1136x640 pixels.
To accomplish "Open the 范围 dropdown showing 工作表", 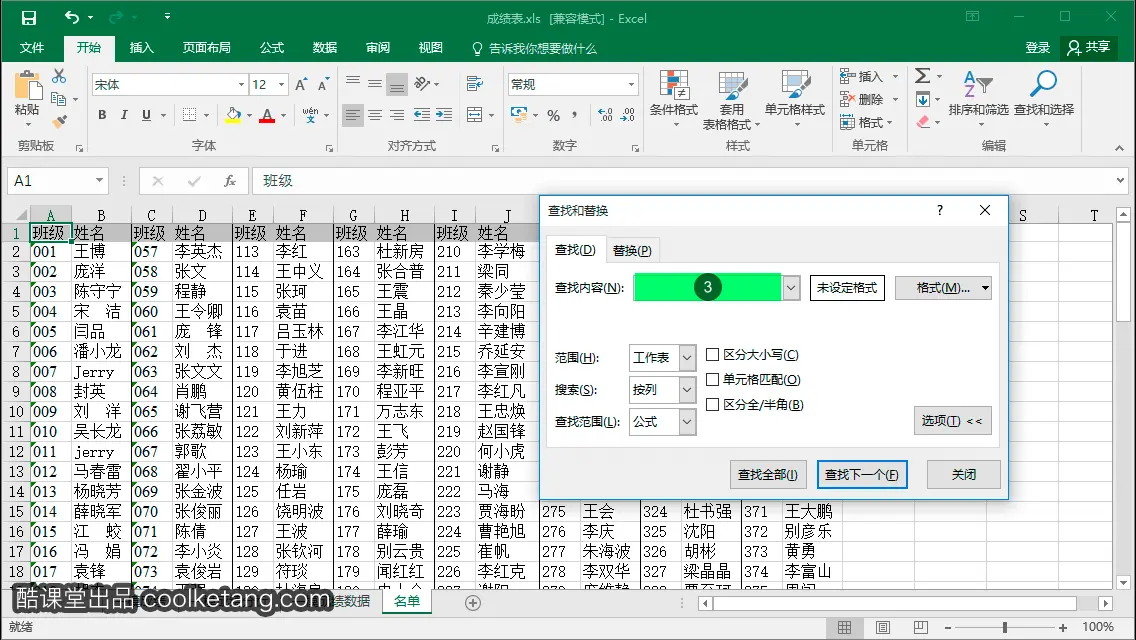I will (x=686, y=357).
